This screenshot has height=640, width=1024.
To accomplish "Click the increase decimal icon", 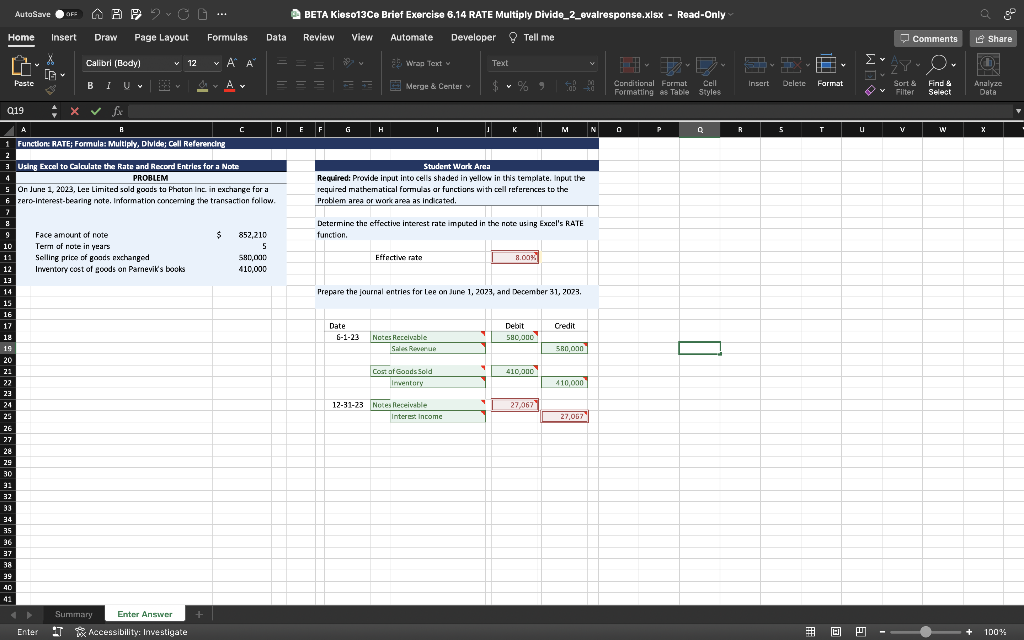I will point(571,86).
